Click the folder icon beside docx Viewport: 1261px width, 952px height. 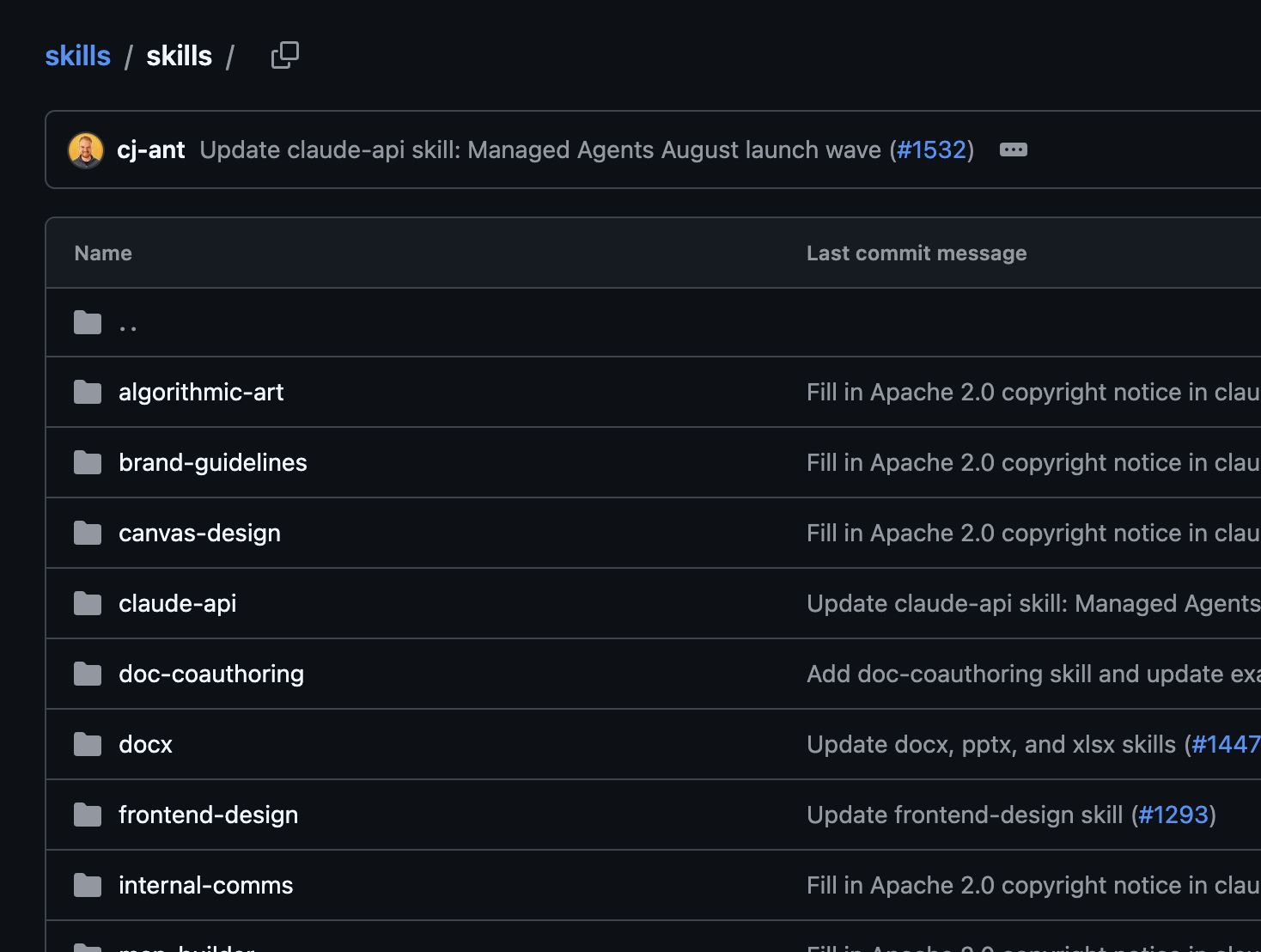coord(88,744)
